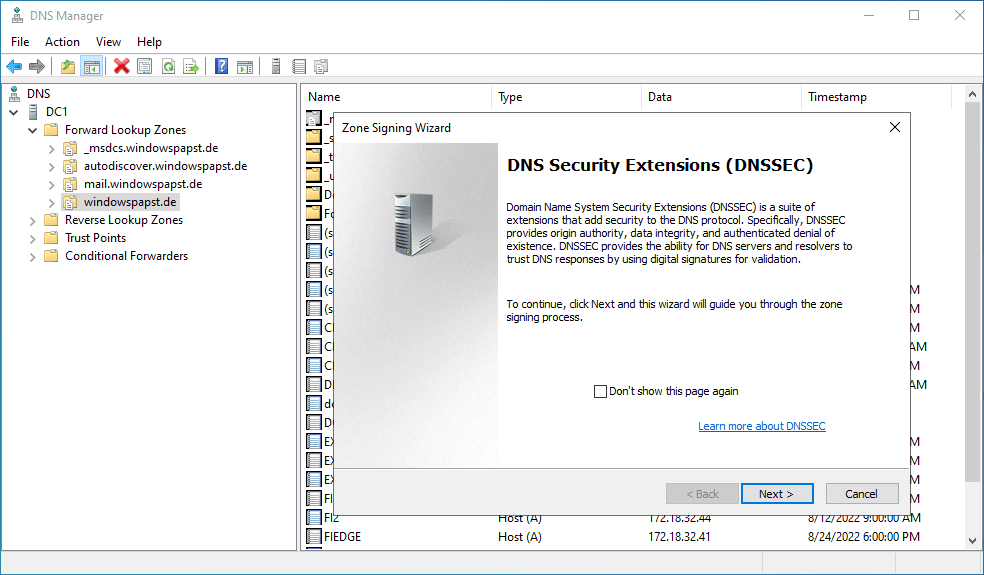Open the Learn more about DNSSEC link
The width and height of the screenshot is (984, 575).
[x=761, y=426]
